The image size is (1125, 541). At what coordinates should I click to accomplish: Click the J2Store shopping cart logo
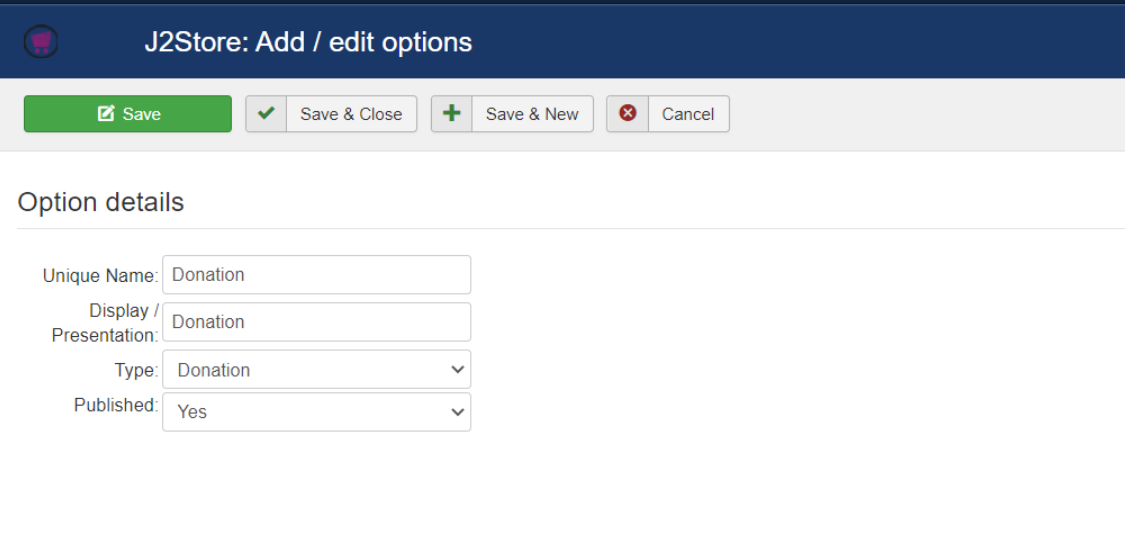[x=41, y=42]
